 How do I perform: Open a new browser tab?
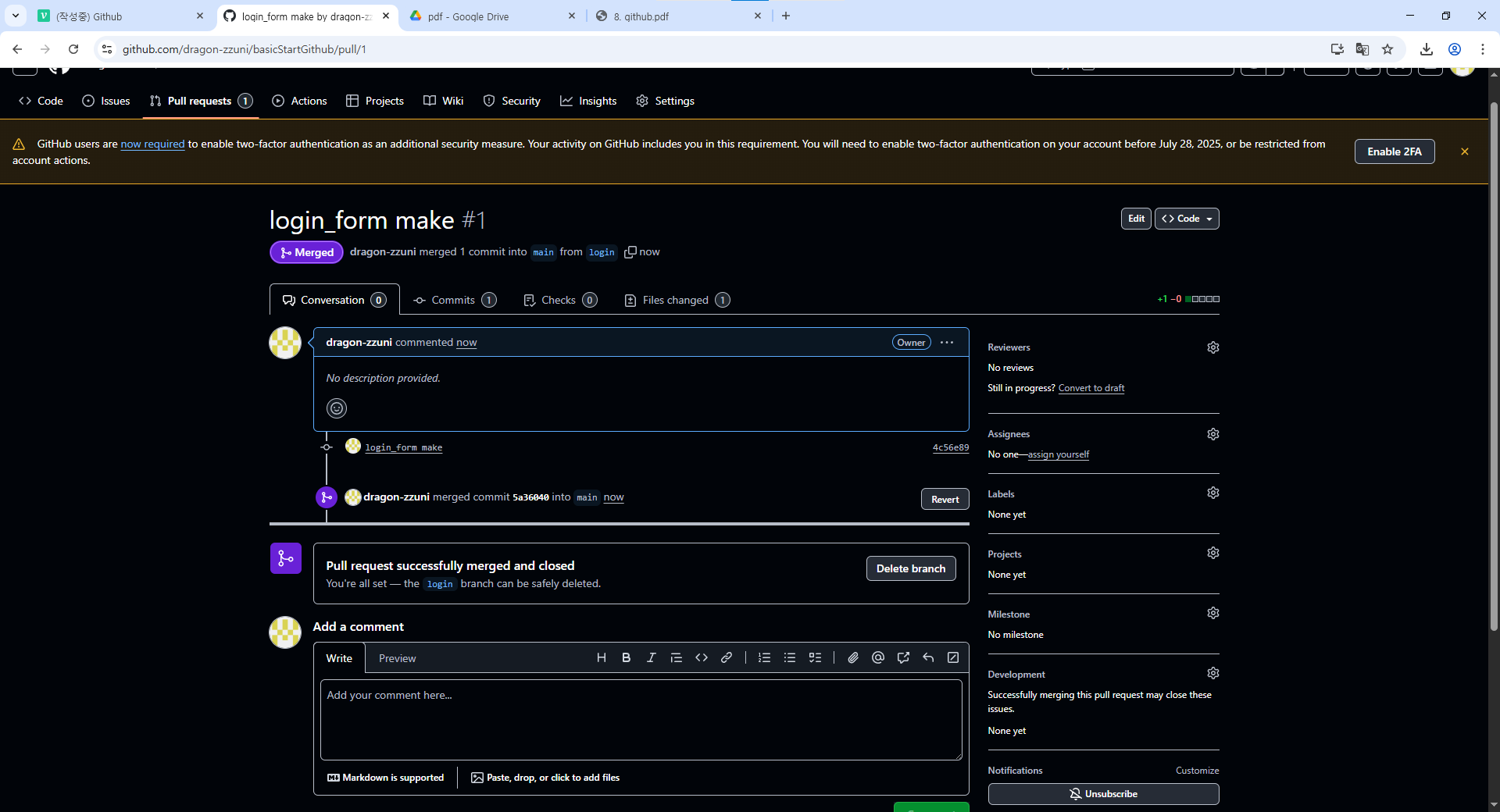pos(786,16)
